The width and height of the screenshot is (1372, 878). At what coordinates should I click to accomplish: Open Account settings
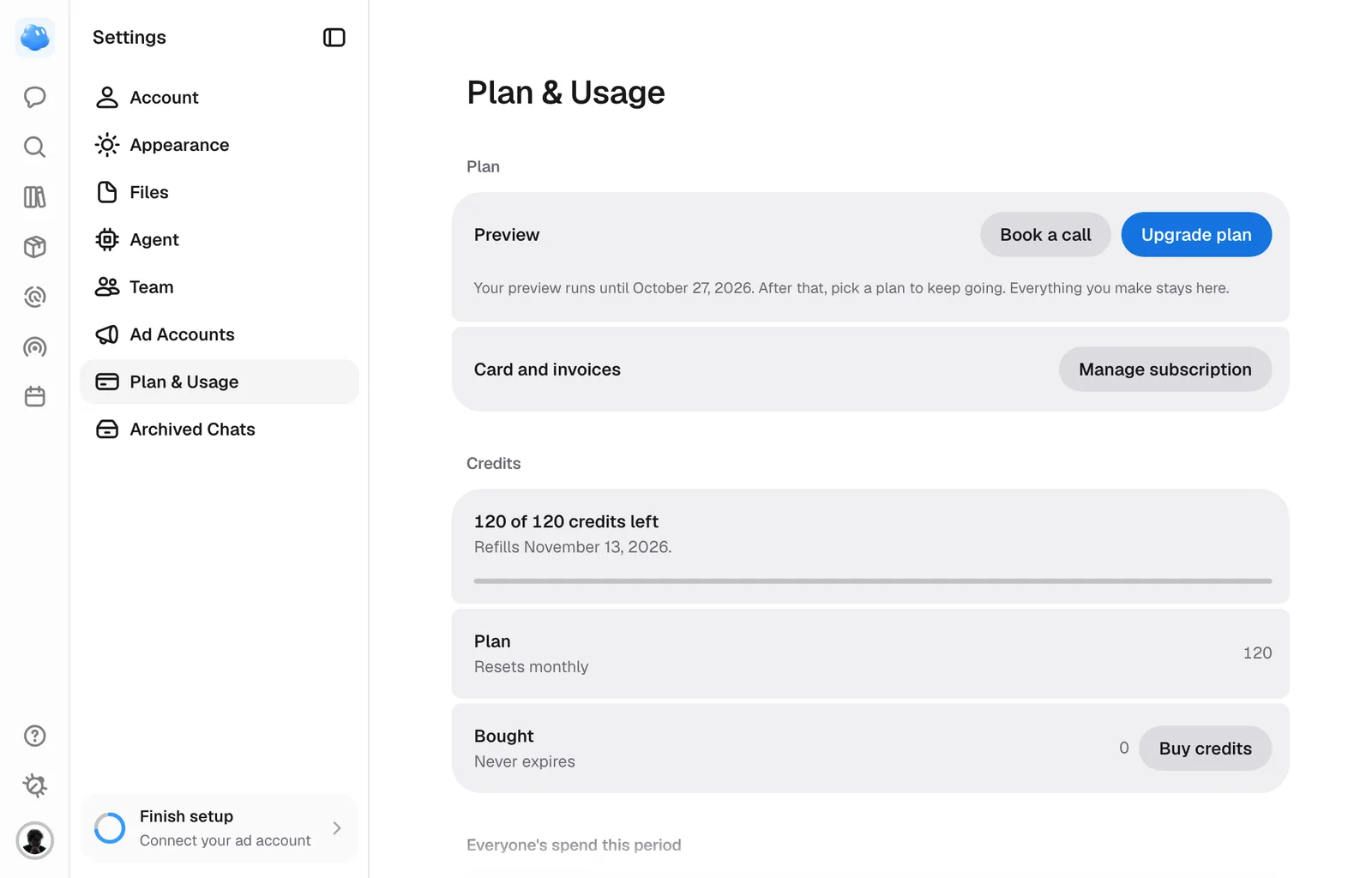(x=220, y=98)
